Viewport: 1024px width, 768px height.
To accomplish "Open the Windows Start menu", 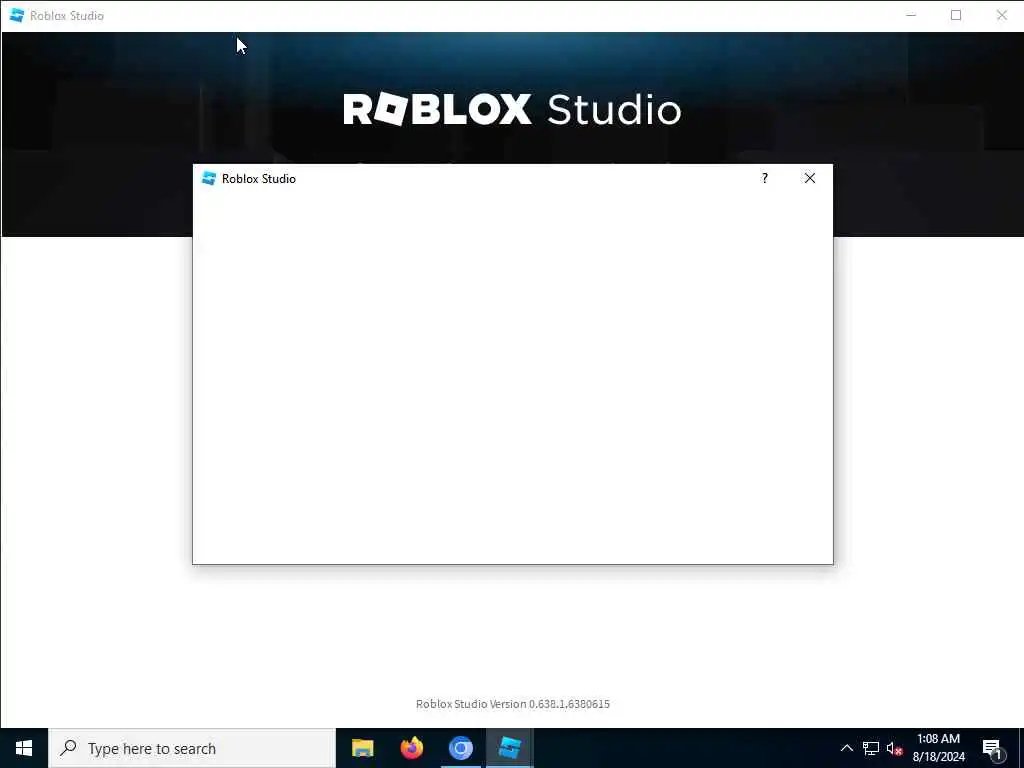I will tap(24, 748).
